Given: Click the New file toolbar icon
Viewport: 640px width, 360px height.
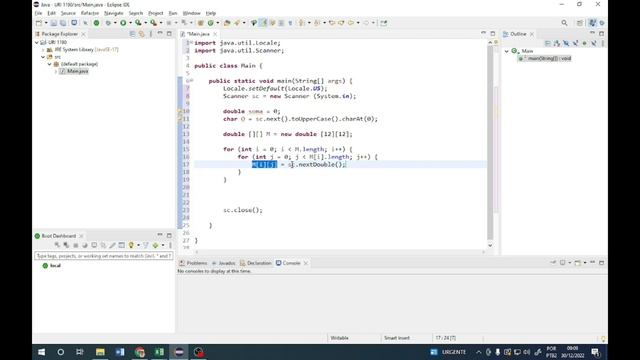Looking at the screenshot, I should tap(39, 23).
